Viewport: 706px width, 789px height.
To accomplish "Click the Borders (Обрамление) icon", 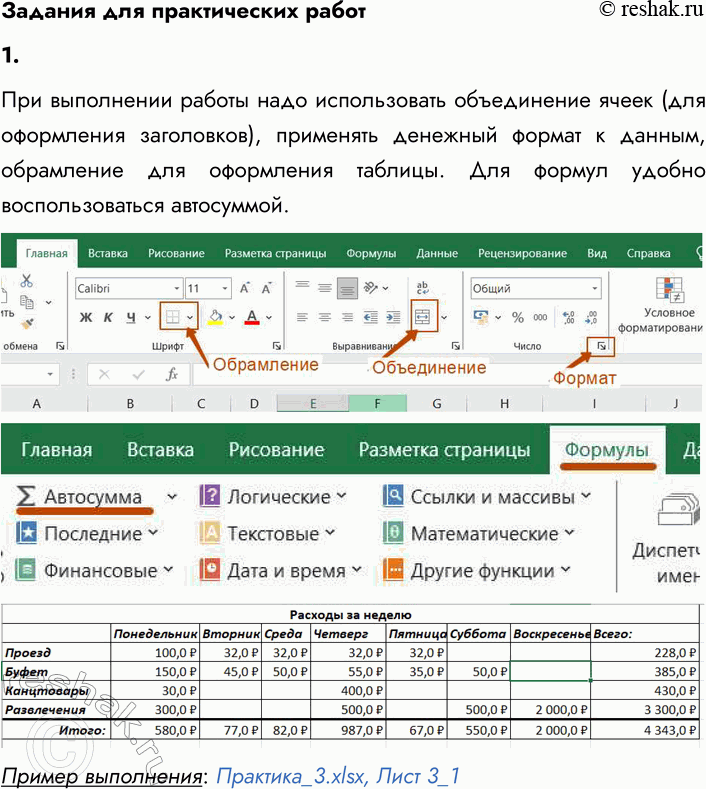I will tap(173, 318).
